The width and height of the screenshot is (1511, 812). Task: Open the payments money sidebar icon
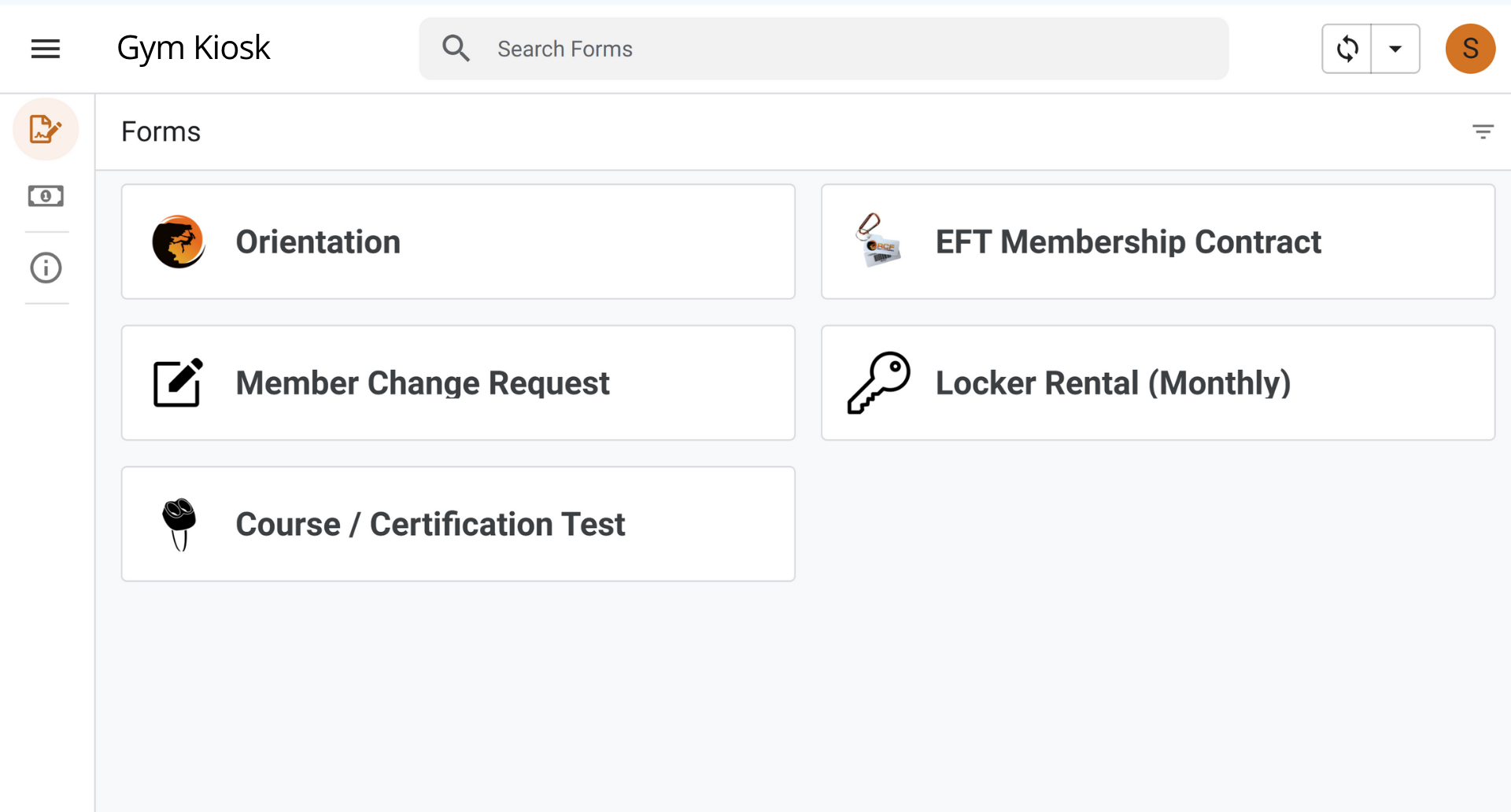[x=46, y=196]
